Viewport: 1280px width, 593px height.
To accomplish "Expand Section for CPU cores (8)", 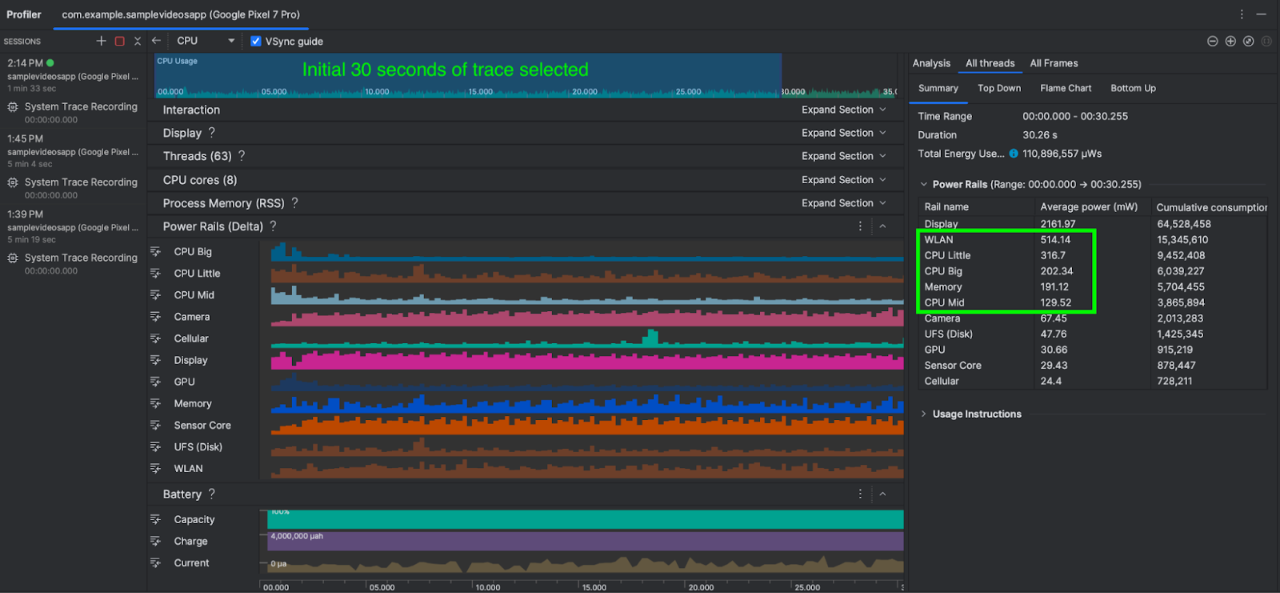I will tap(843, 180).
